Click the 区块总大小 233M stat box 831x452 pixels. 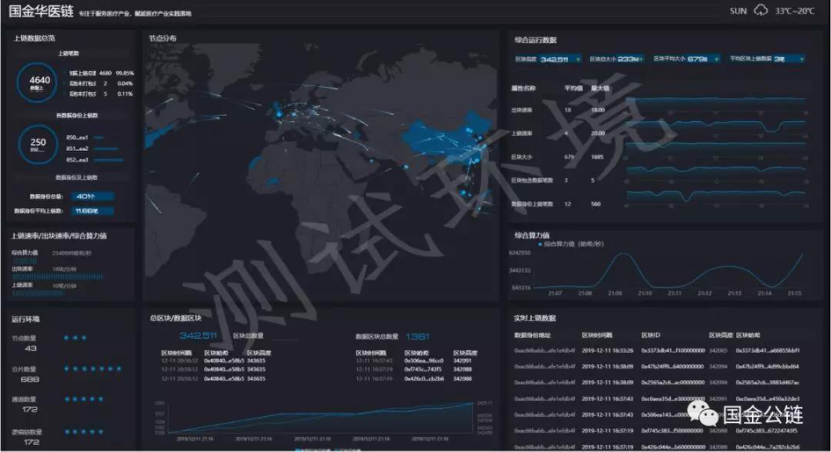pos(614,60)
